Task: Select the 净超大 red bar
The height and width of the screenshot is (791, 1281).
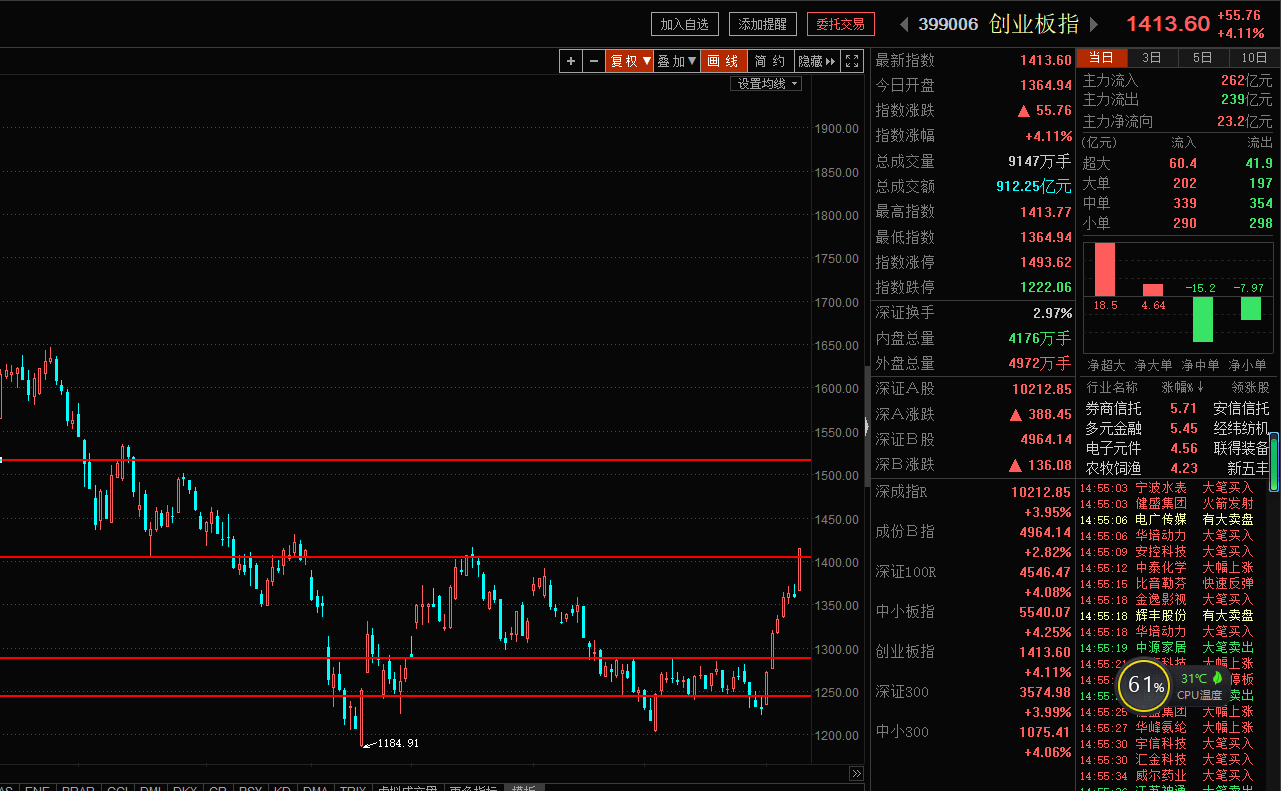Action: [x=1105, y=269]
